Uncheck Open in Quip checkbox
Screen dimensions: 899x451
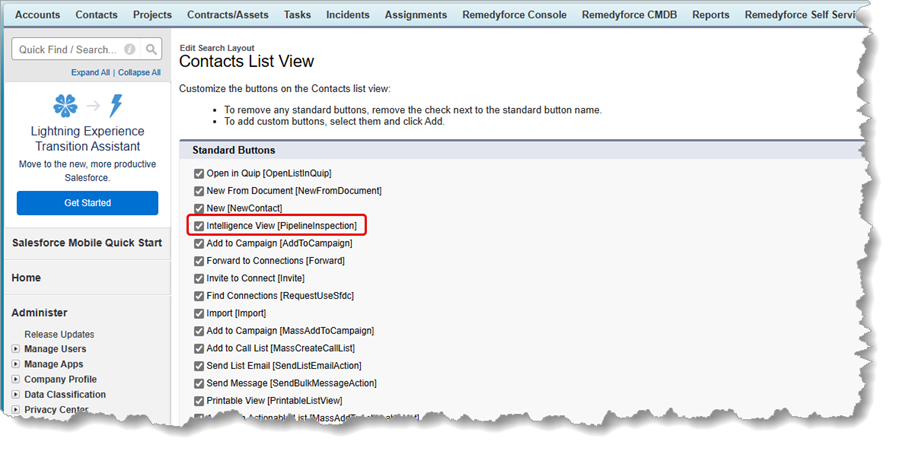tap(199, 174)
